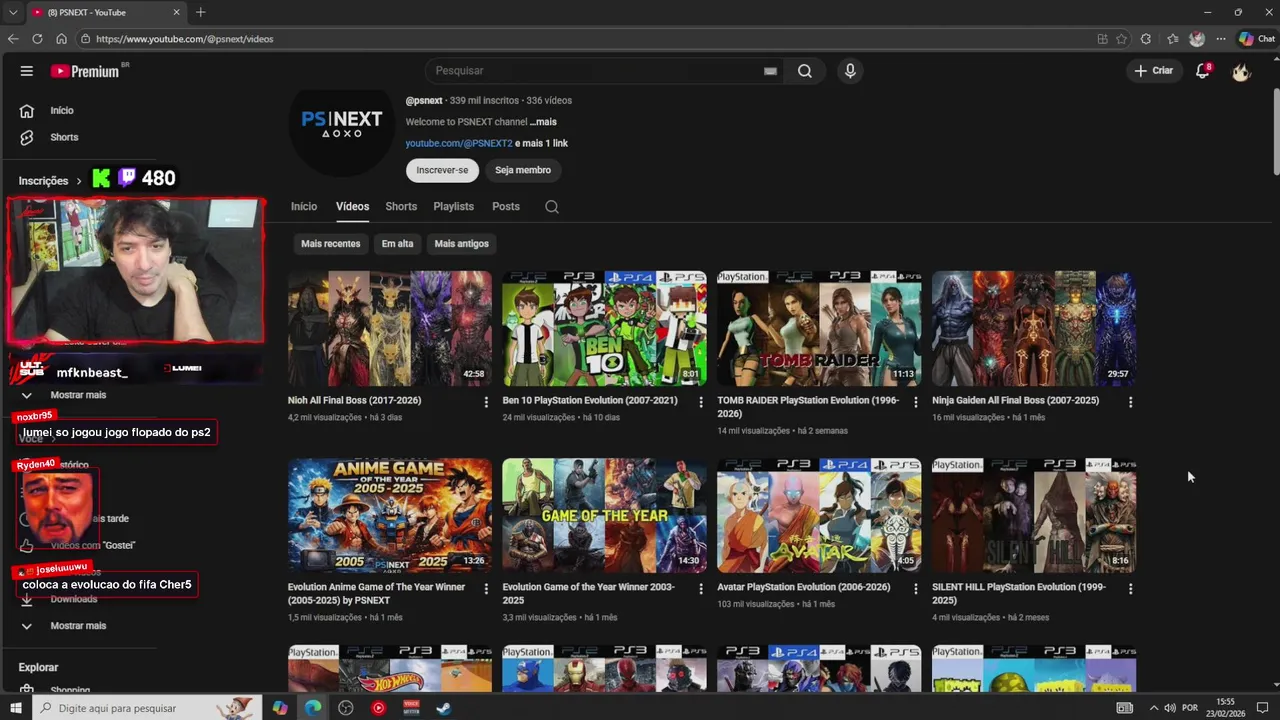Open the tab search dropdown in title bar
The width and height of the screenshot is (1280, 720).
tap(12, 12)
